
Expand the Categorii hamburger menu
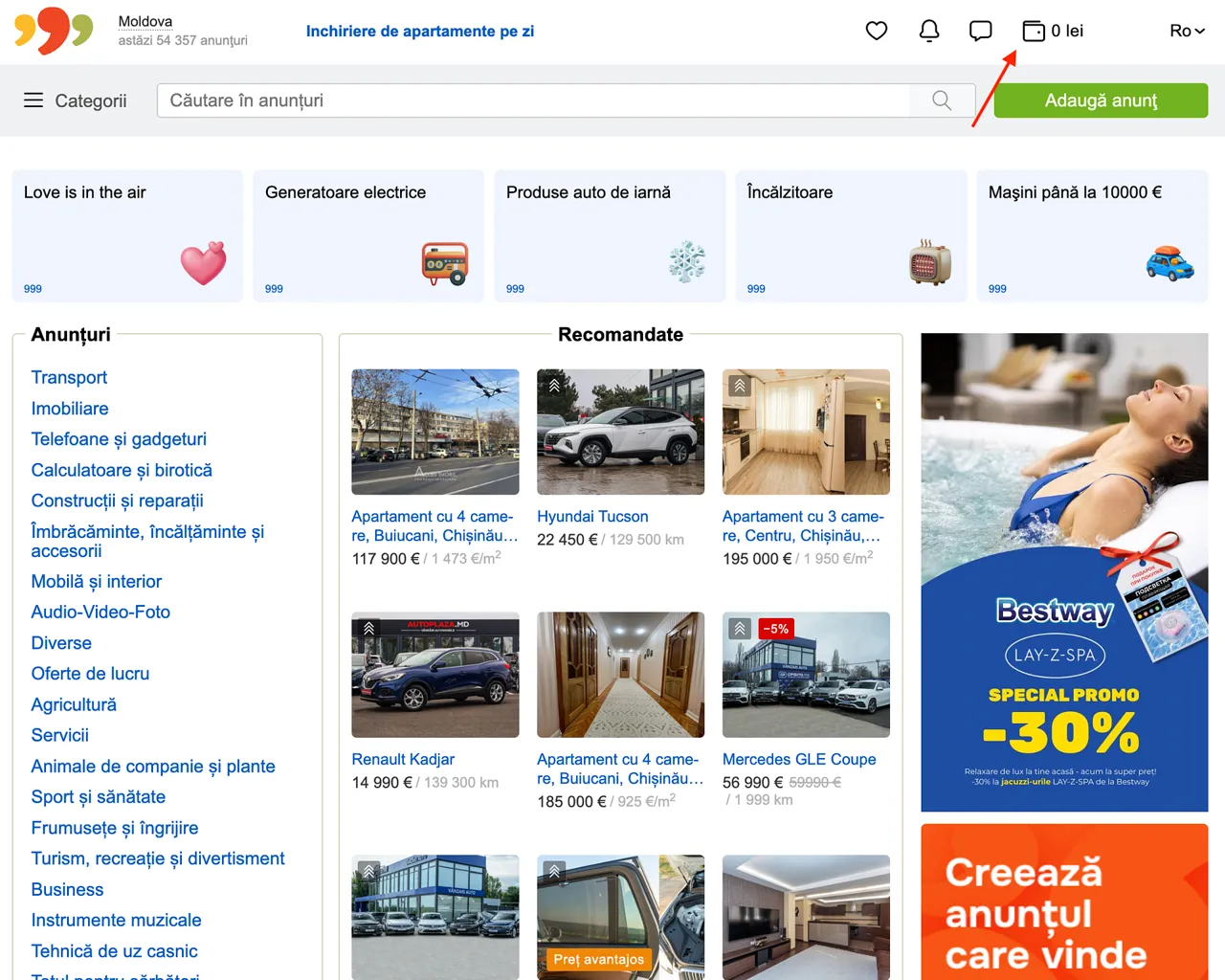pyautogui.click(x=75, y=100)
